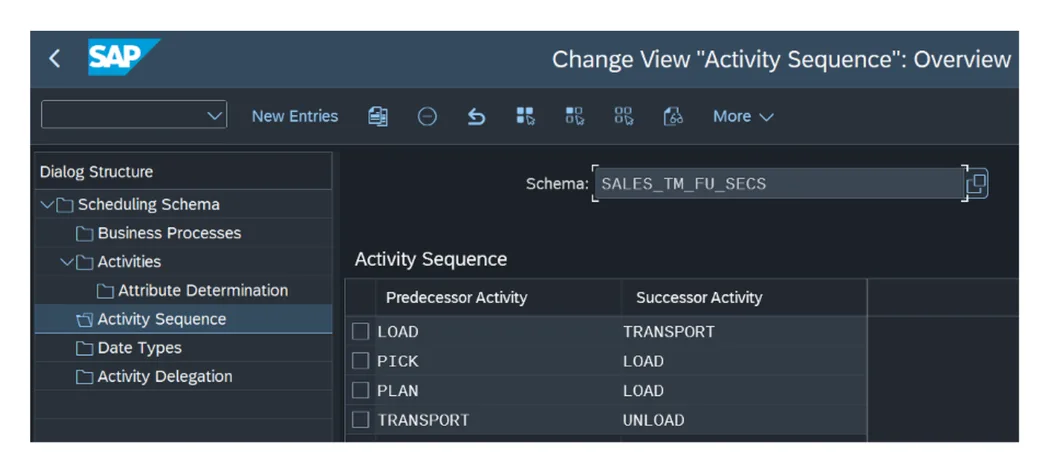Select Scheduling Schema in the dialog structure
The width and height of the screenshot is (1050, 474).
click(148, 204)
